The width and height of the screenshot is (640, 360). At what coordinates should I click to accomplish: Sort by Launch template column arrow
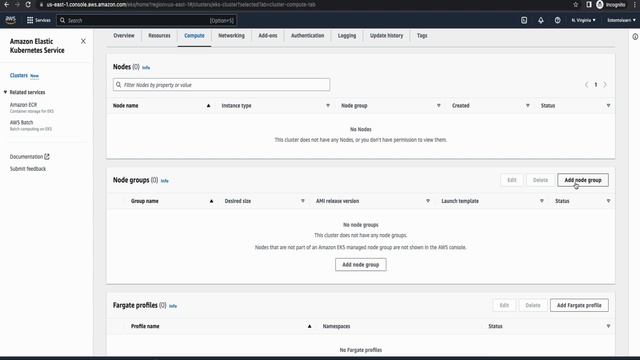pos(542,201)
